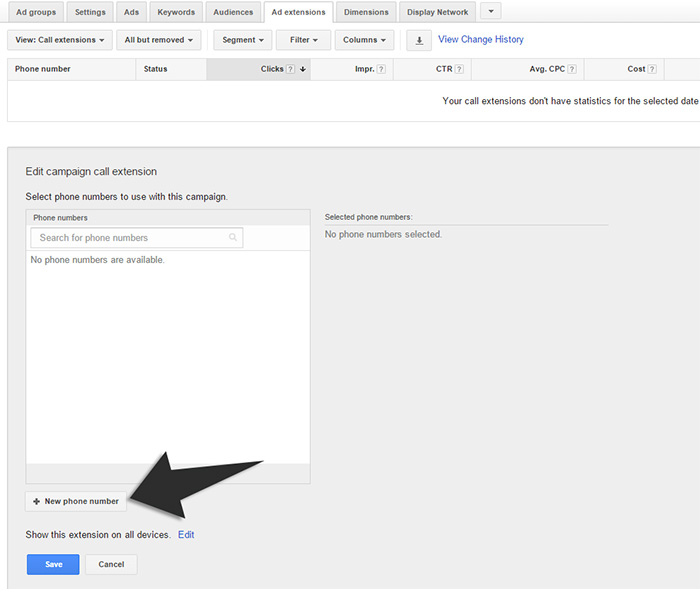
Task: Open the View: Call extensions dropdown
Action: point(59,40)
